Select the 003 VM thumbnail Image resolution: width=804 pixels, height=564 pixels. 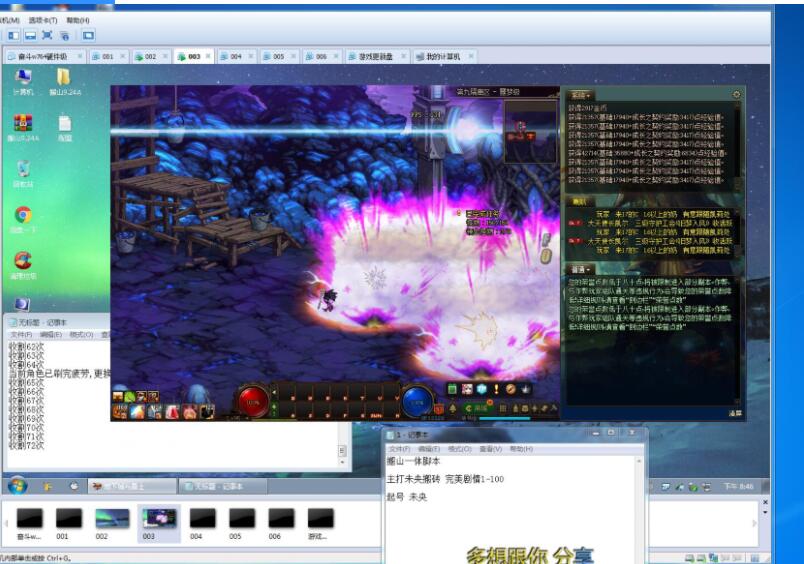pos(159,523)
